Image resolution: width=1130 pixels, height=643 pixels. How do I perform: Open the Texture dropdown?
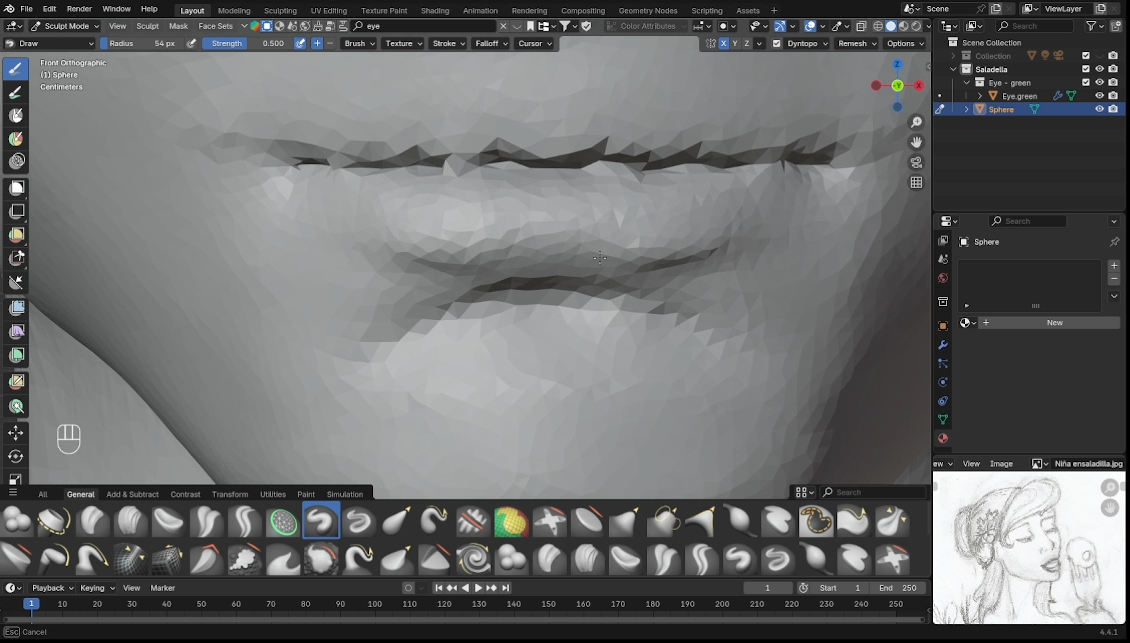click(x=403, y=43)
